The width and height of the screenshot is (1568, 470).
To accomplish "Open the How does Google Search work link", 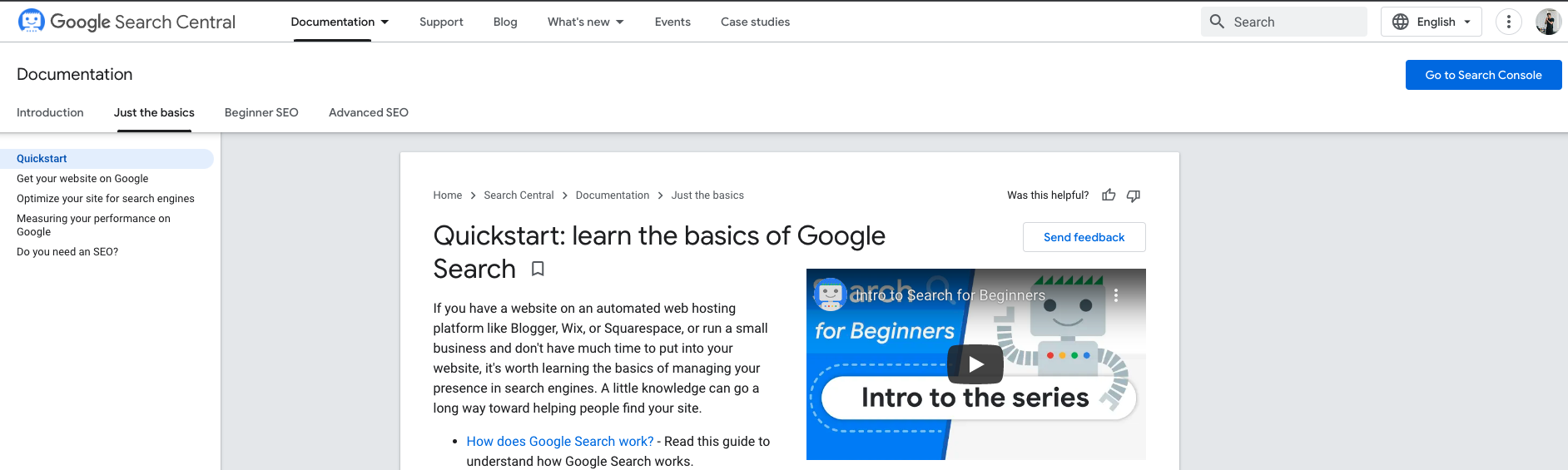I will coord(560,442).
